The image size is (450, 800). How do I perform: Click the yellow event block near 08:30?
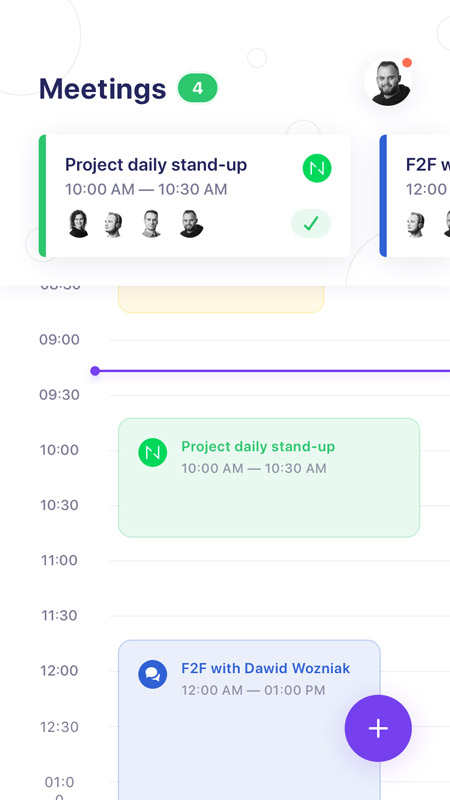point(221,299)
